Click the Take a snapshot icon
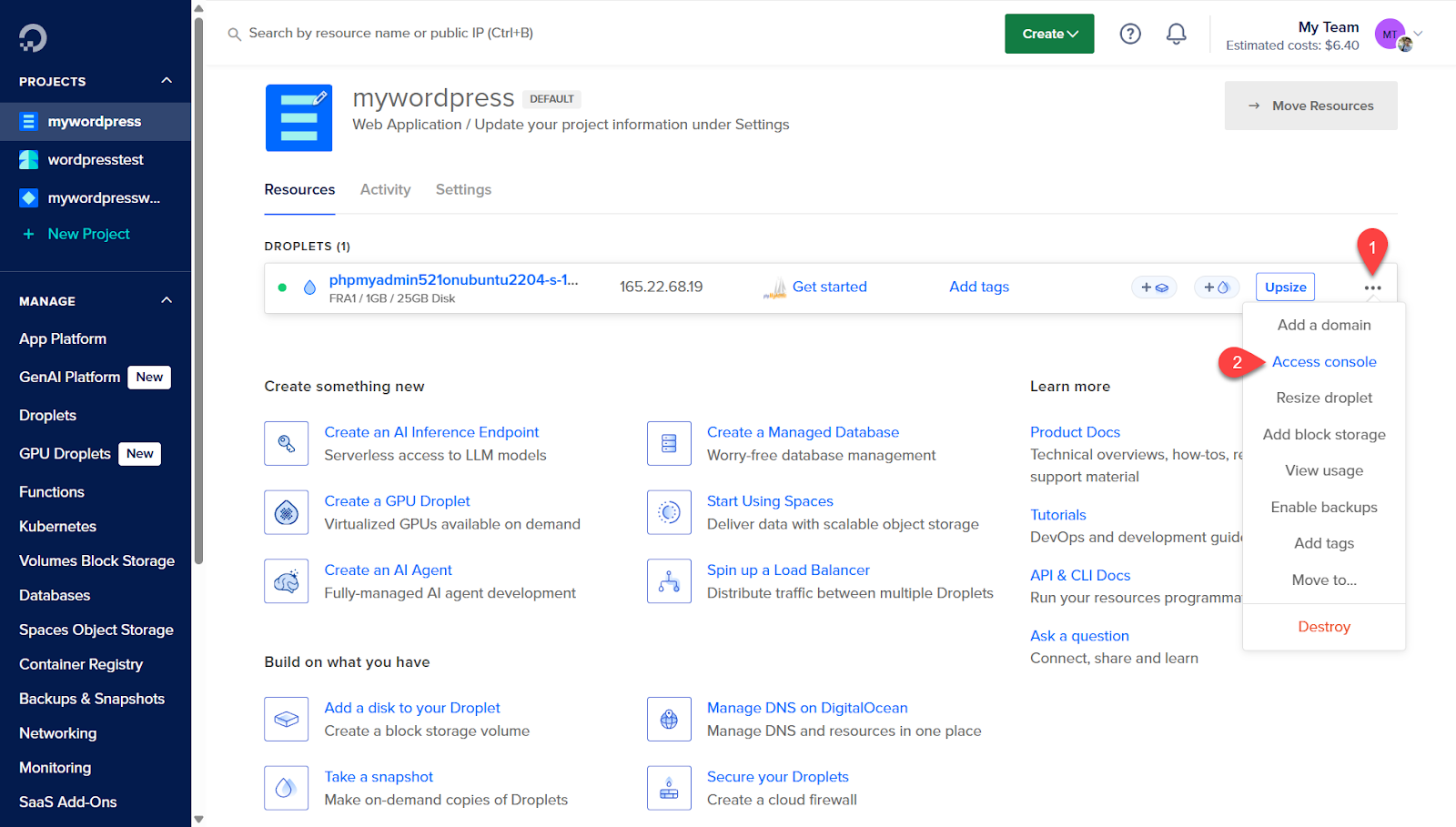The width and height of the screenshot is (1456, 827). (x=287, y=788)
